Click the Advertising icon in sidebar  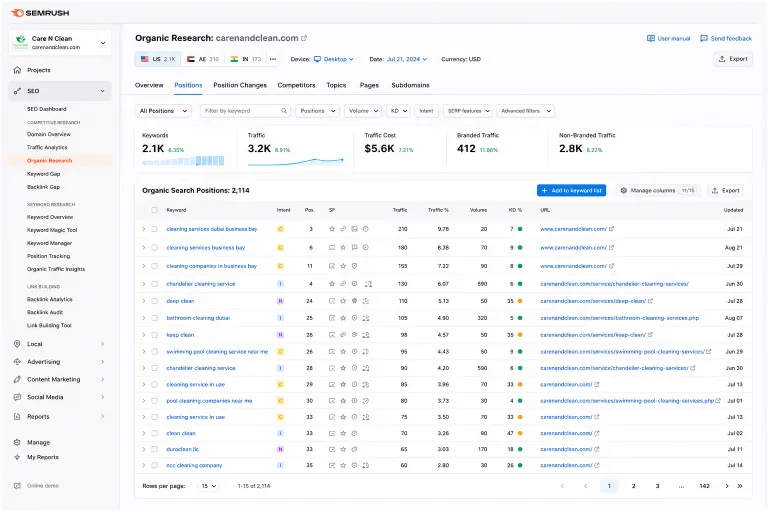pos(17,362)
